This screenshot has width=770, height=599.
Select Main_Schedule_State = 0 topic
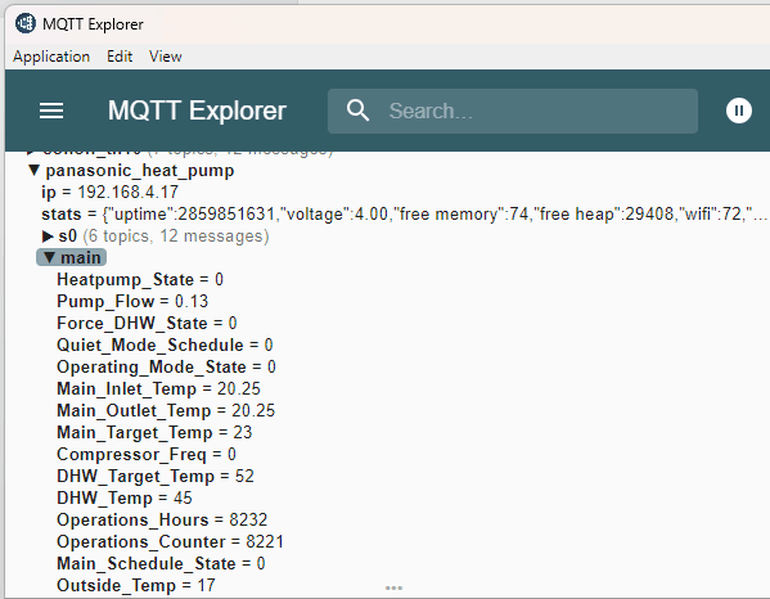click(x=161, y=564)
